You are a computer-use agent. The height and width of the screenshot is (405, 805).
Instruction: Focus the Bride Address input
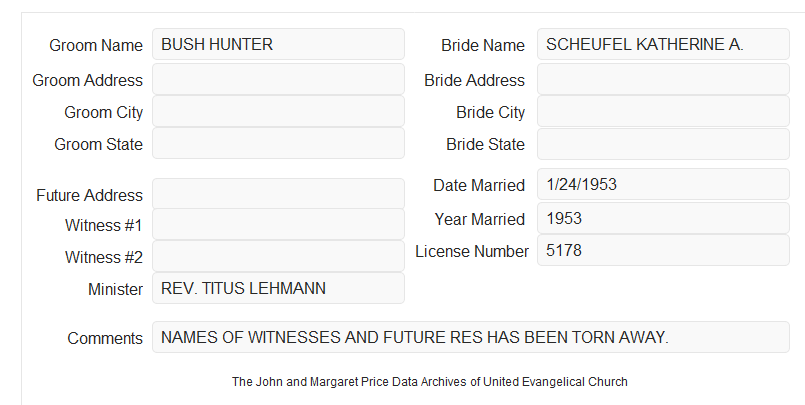663,79
